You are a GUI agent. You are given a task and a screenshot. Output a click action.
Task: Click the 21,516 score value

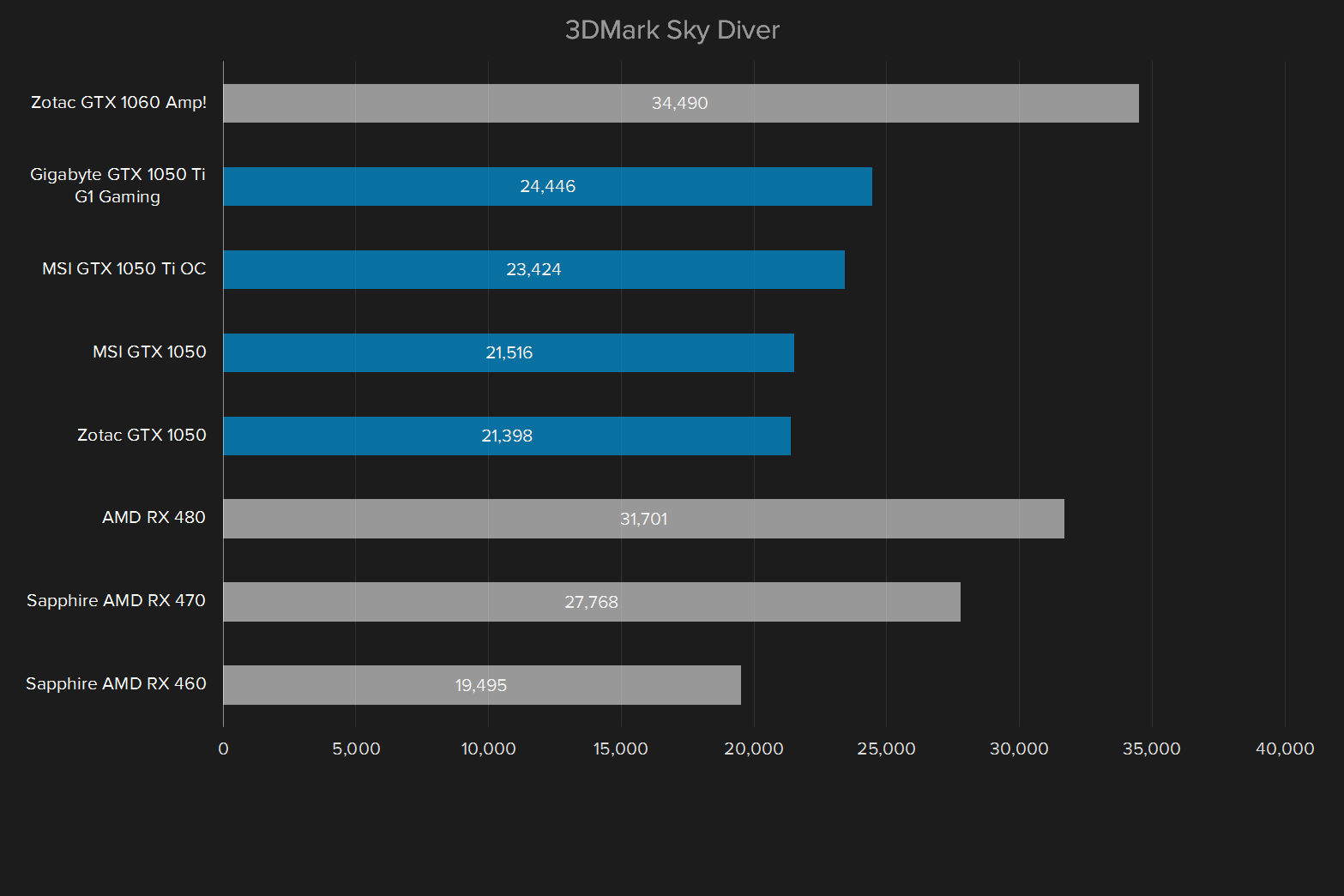click(509, 352)
